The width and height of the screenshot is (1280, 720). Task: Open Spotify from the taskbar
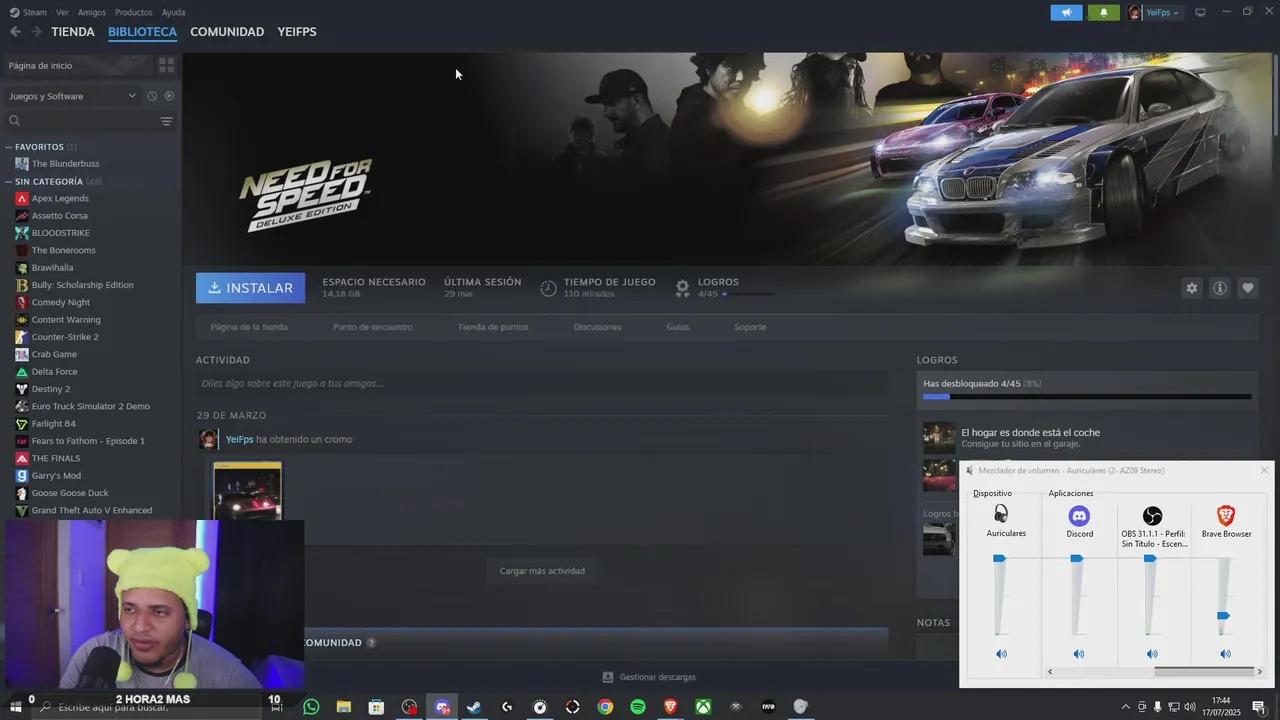click(638, 707)
